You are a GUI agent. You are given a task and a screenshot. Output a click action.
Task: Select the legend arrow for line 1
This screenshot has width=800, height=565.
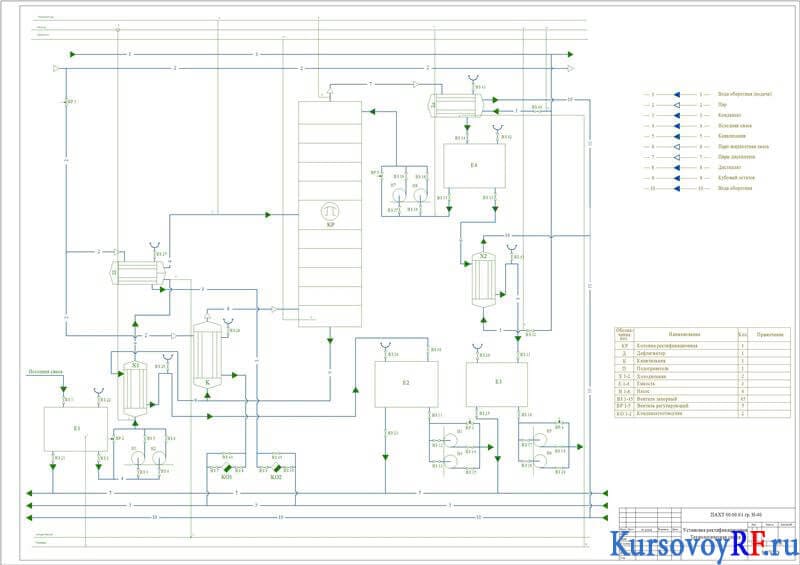(x=677, y=94)
